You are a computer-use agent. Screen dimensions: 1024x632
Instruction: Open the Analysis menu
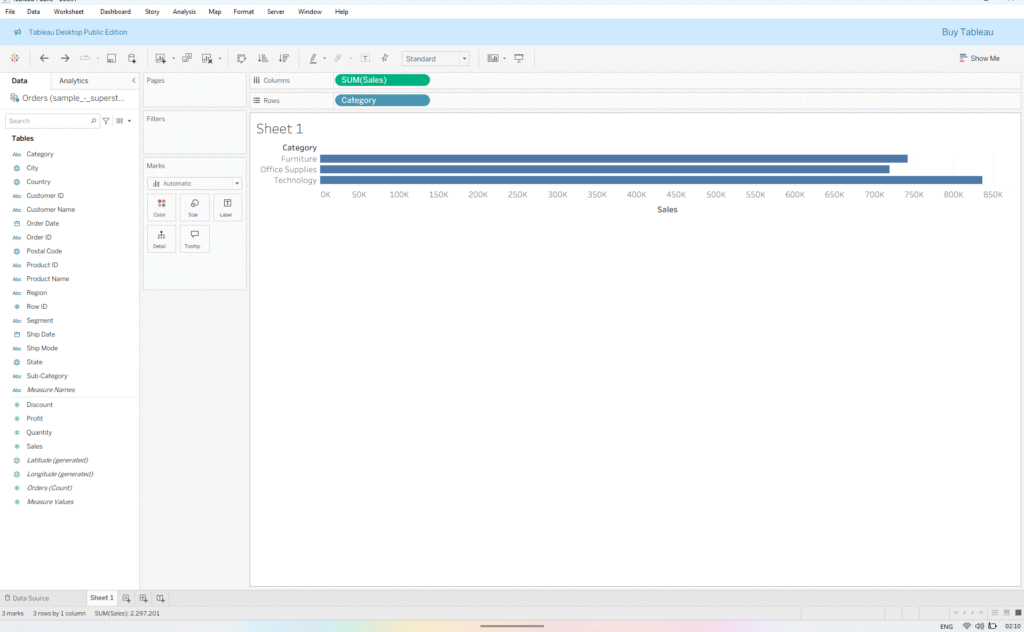coord(184,11)
